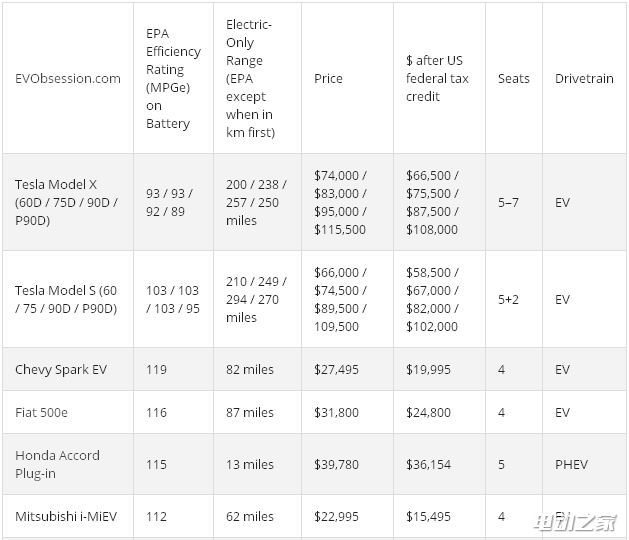Image resolution: width=629 pixels, height=540 pixels.
Task: Click the watermark logo in the corner
Action: [x=575, y=523]
